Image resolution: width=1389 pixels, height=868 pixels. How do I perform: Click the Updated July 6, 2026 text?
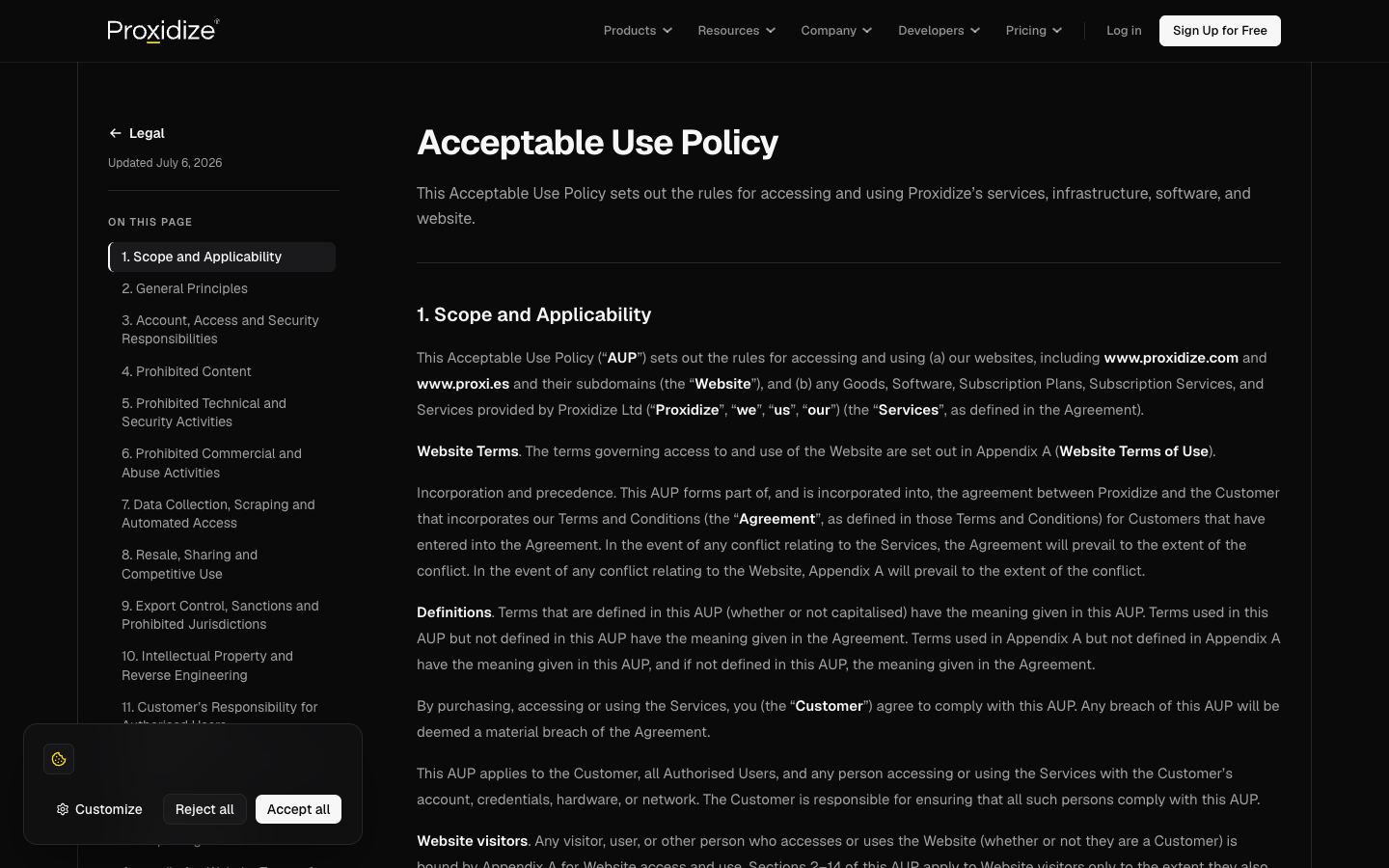click(x=165, y=163)
